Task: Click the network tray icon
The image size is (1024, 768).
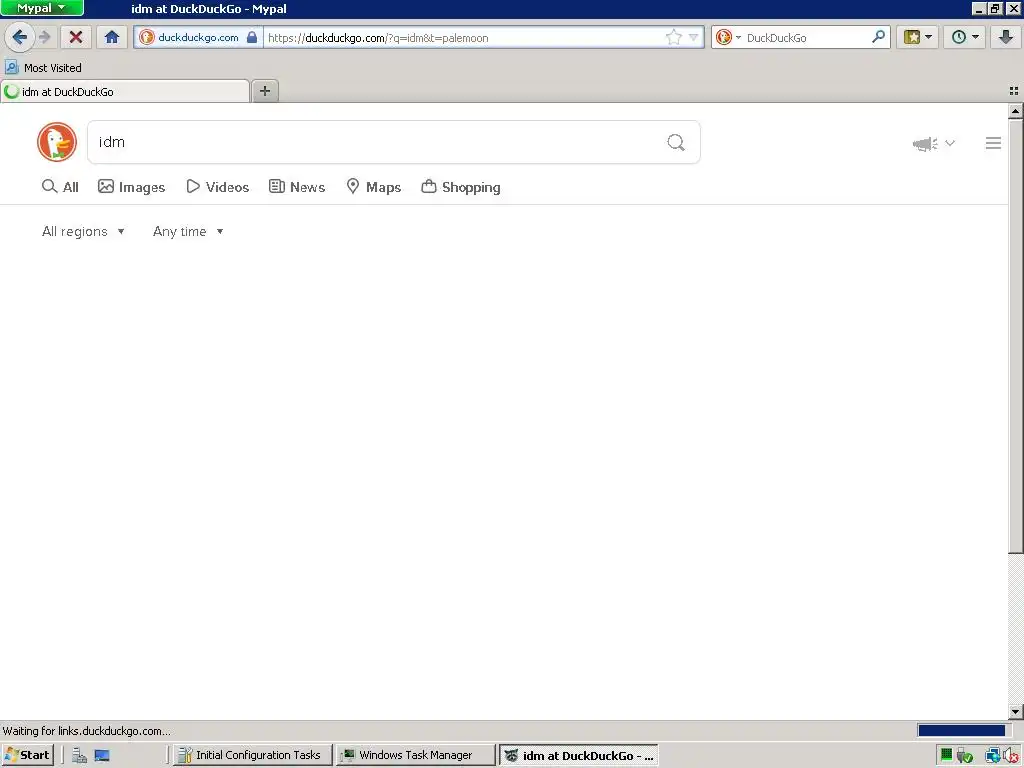Action: coord(993,756)
